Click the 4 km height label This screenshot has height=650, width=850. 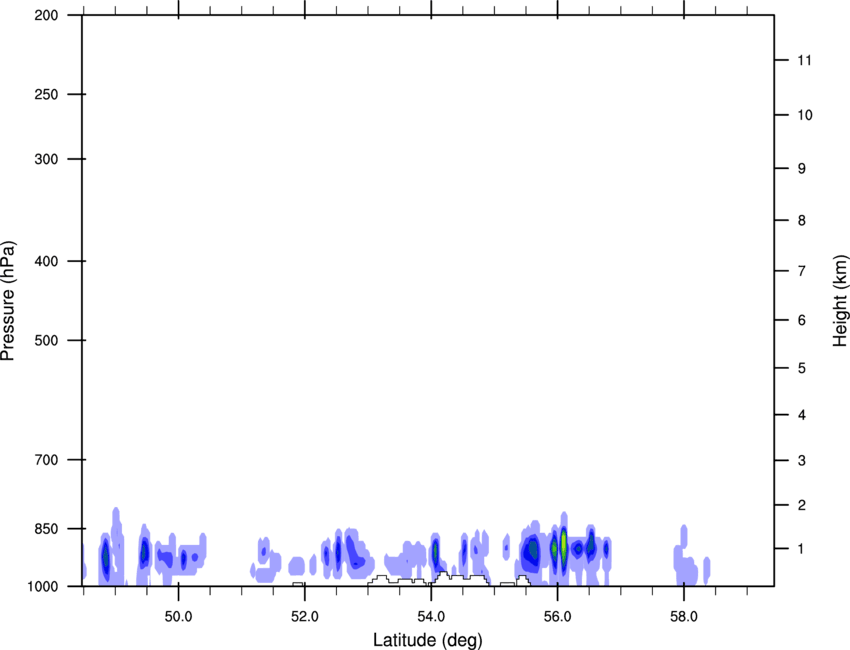pos(801,415)
